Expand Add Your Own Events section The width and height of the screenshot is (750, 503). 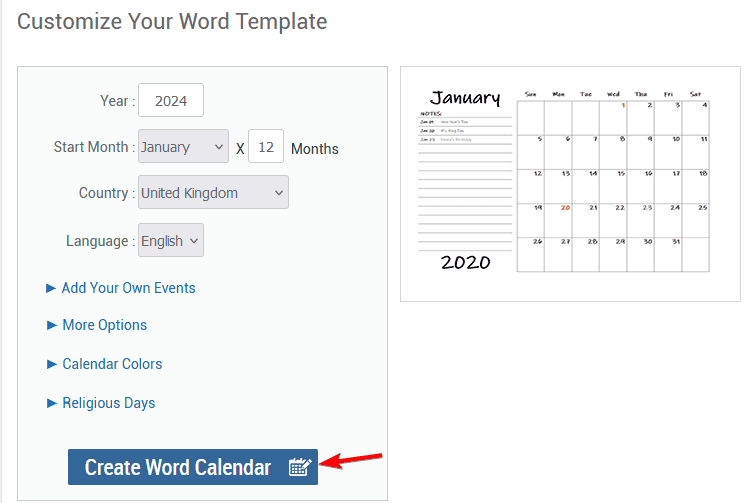[x=128, y=288]
